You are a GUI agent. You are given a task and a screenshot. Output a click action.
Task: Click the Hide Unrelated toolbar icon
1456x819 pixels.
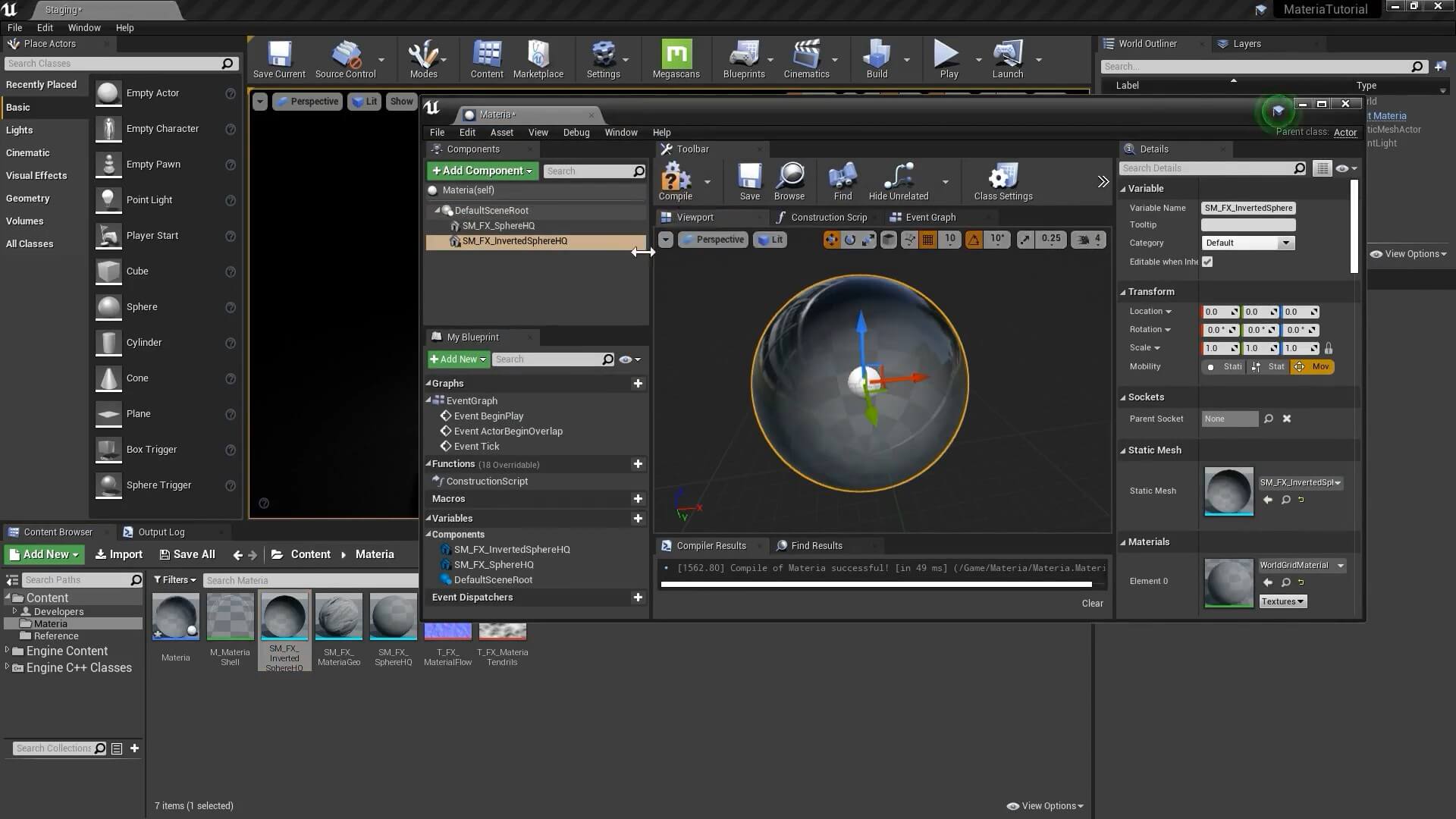point(898,182)
